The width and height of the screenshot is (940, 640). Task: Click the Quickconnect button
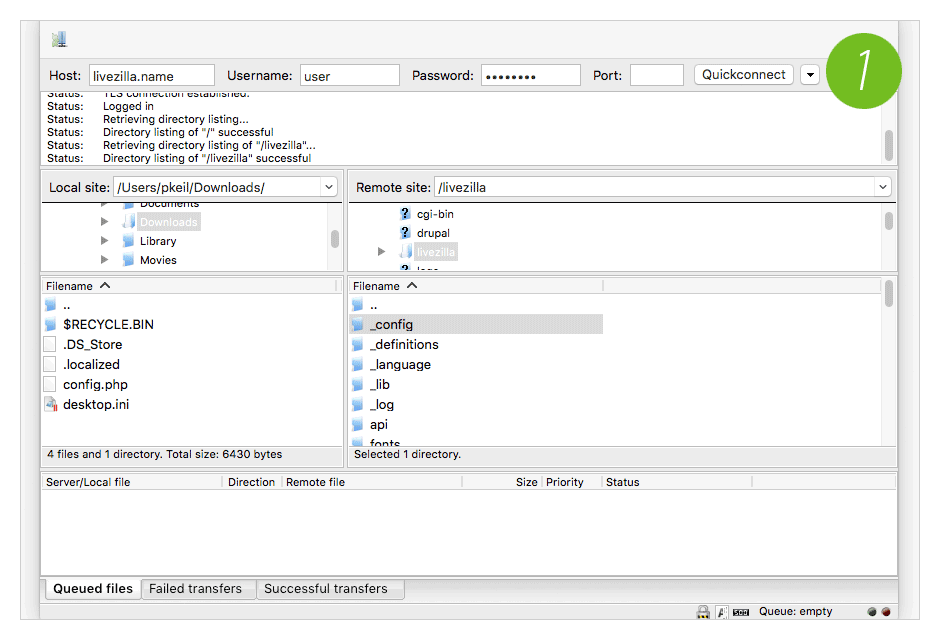743,74
